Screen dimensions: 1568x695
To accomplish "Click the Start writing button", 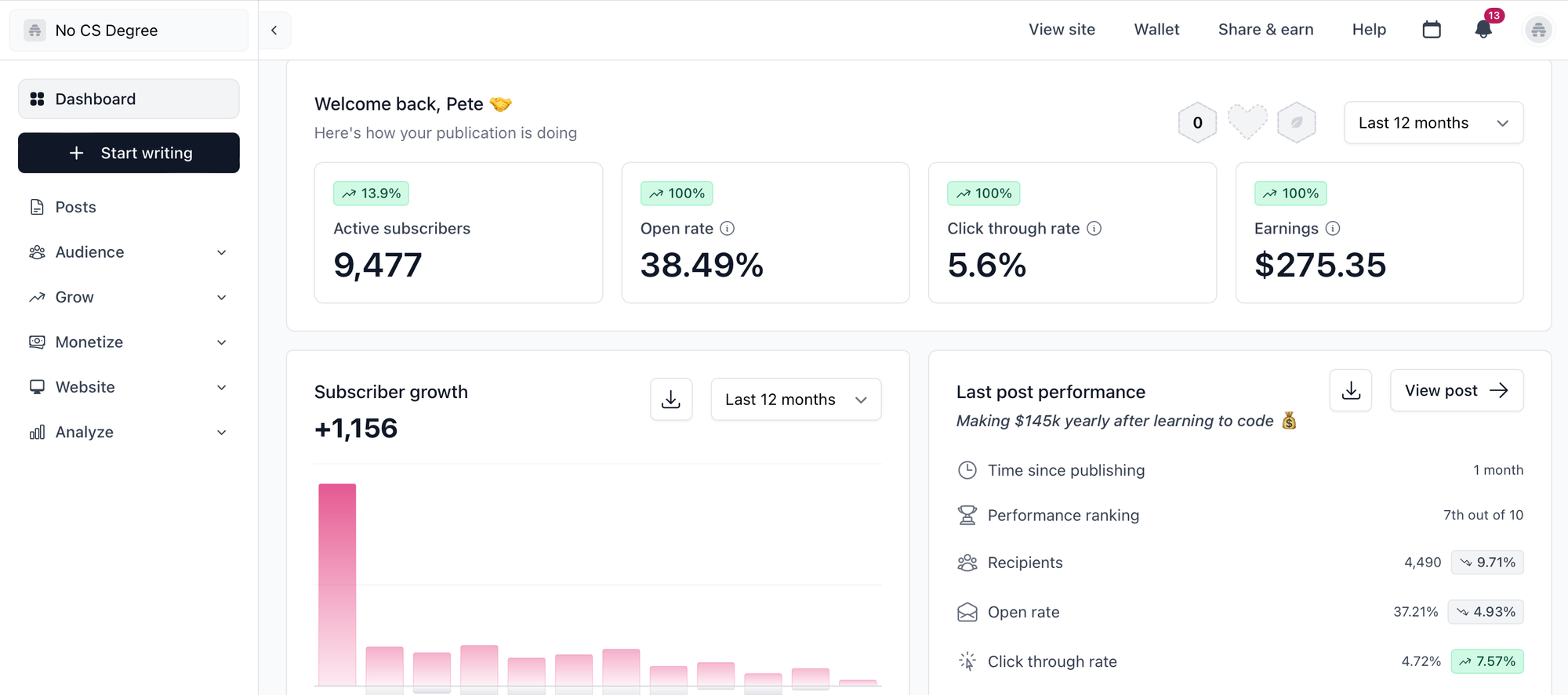I will pos(129,153).
